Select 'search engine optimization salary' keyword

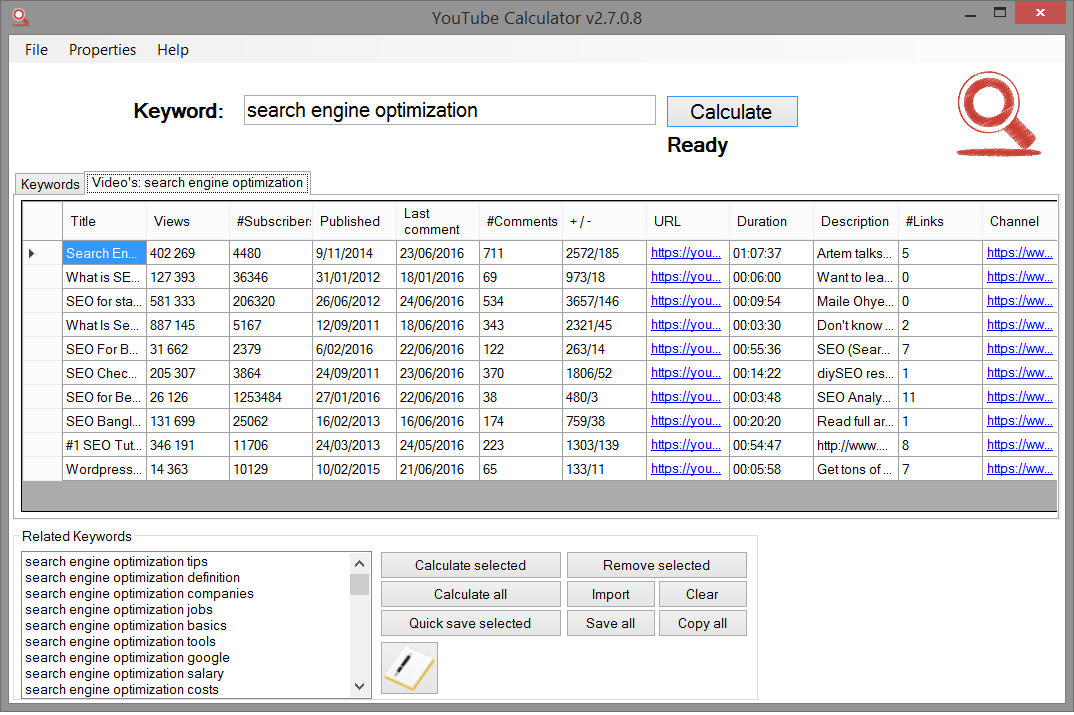[x=124, y=673]
